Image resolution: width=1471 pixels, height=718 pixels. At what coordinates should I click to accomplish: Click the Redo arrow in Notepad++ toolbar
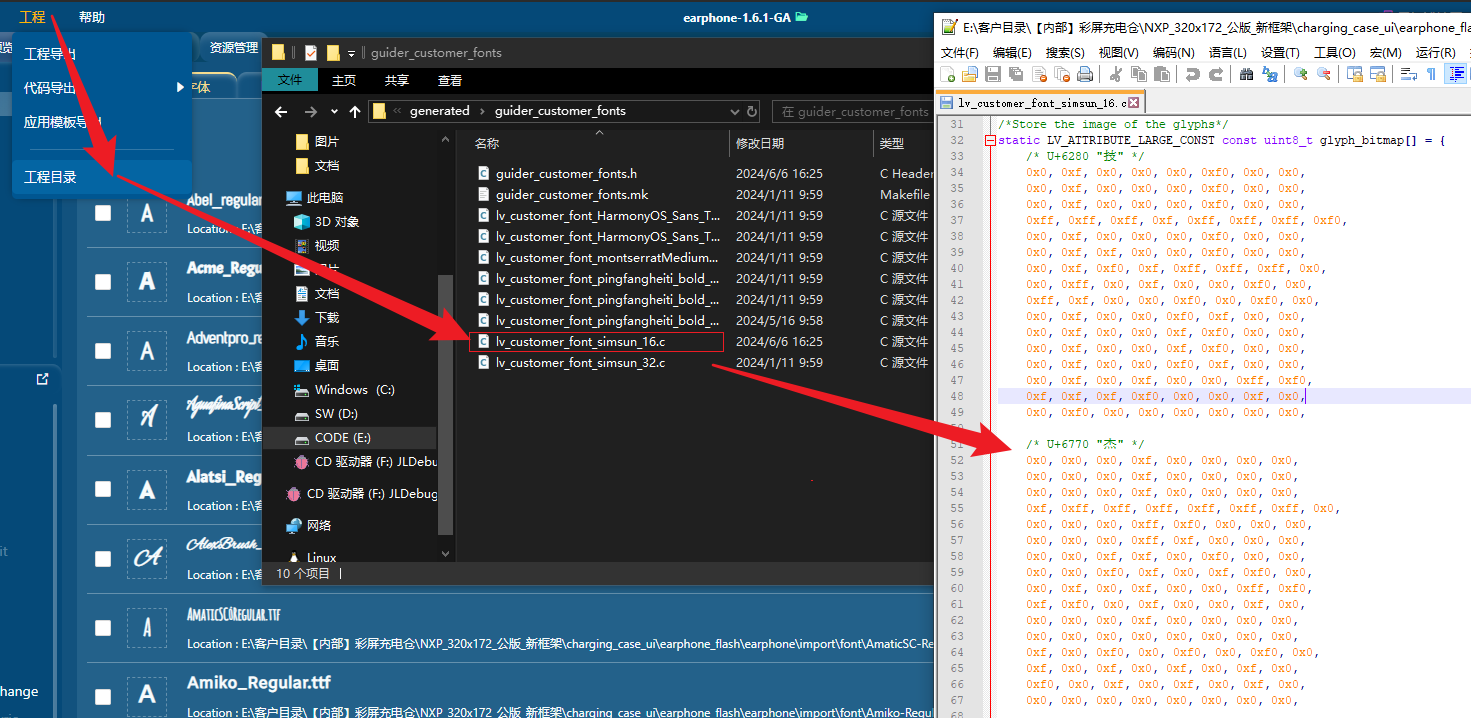tap(1215, 74)
